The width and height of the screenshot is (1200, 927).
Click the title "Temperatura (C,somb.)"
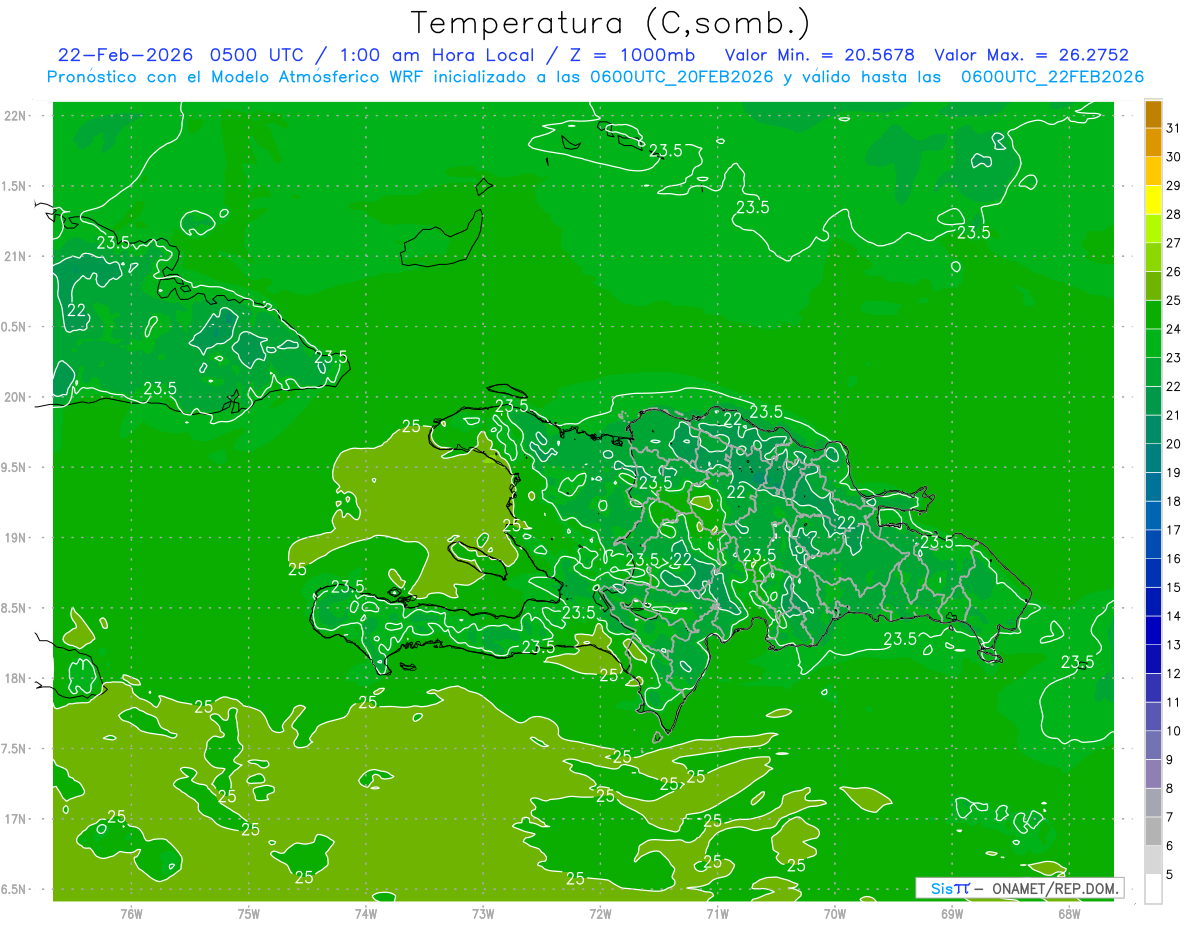click(x=611, y=23)
